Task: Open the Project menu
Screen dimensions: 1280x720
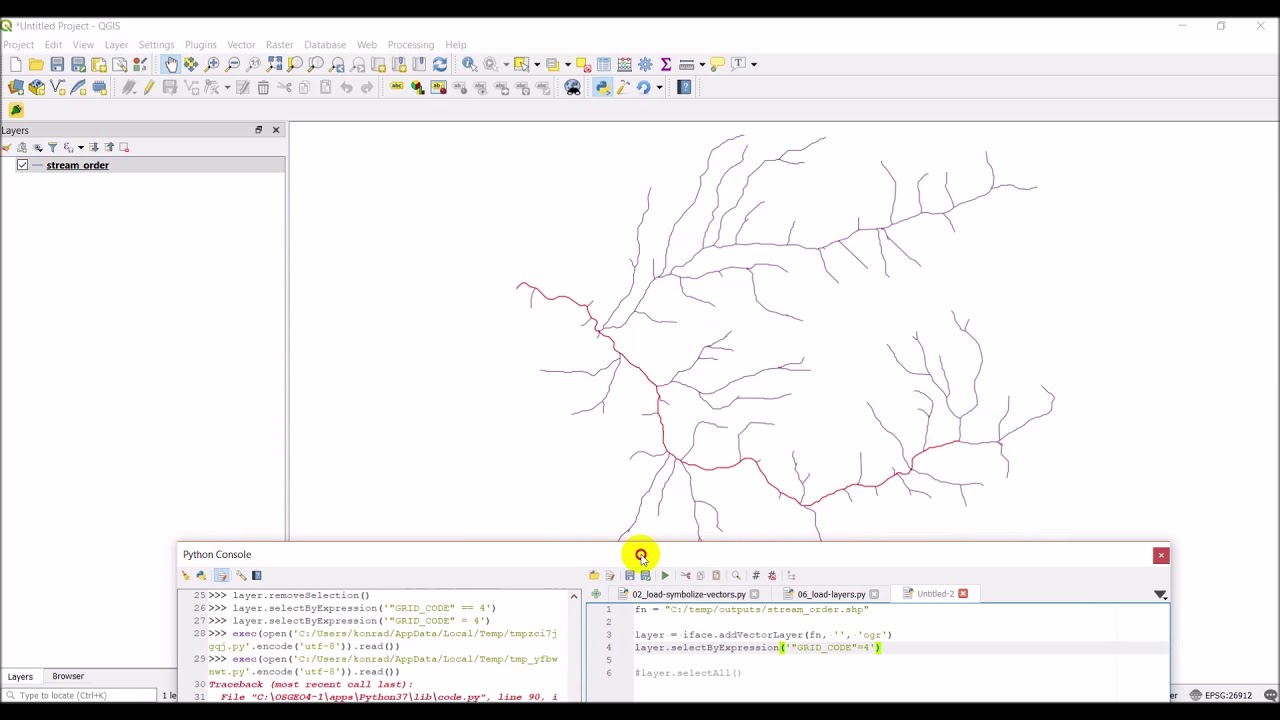Action: click(x=18, y=45)
